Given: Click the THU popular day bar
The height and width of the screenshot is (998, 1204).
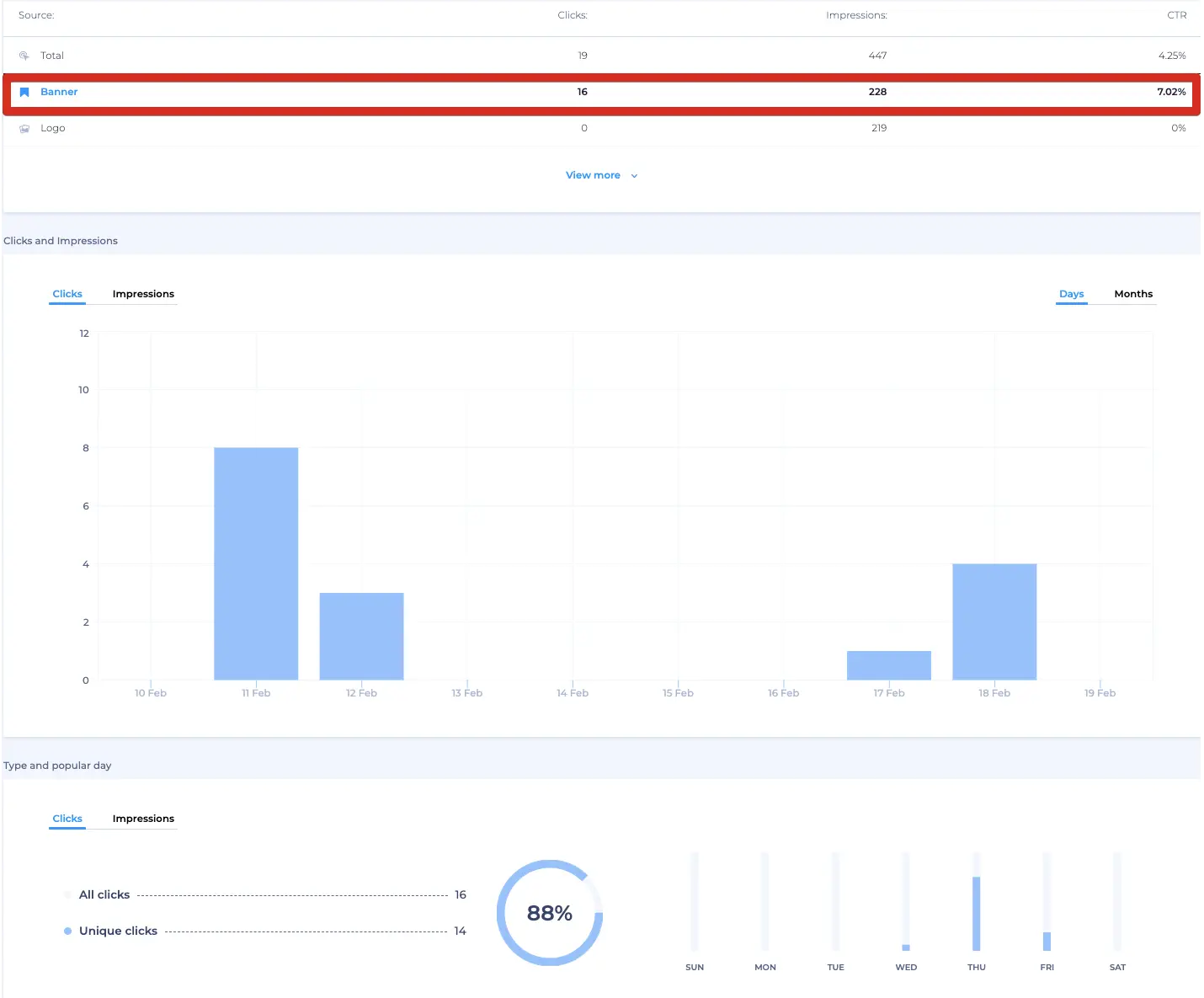Looking at the screenshot, I should coord(976,914).
